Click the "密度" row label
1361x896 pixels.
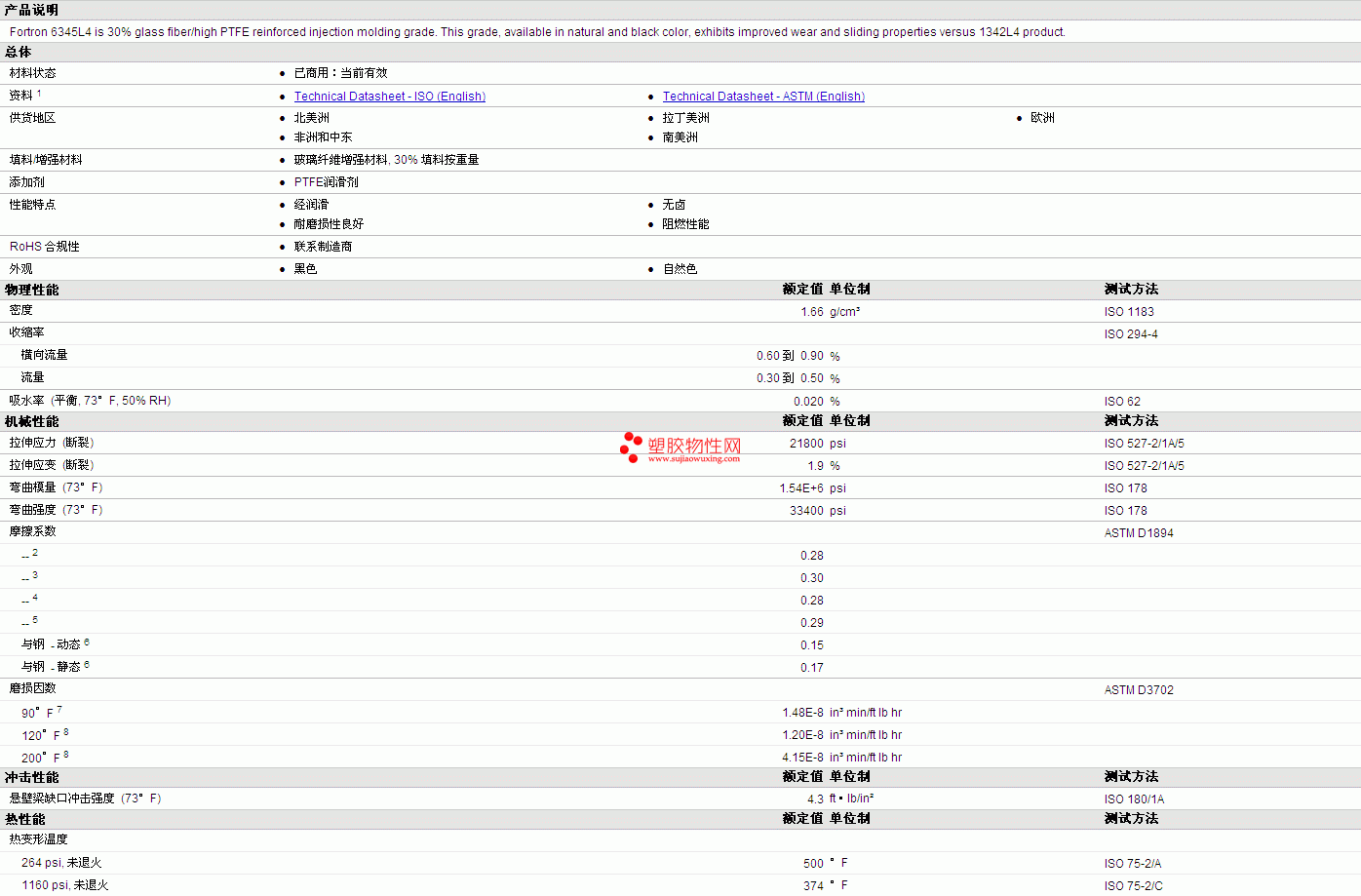tap(21, 310)
